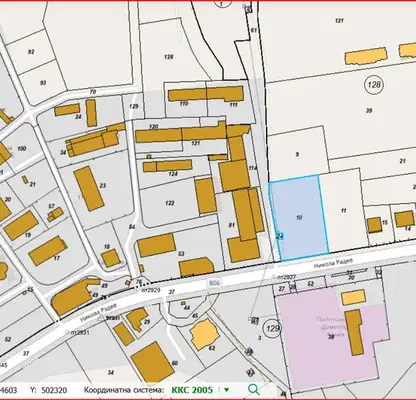Select parcel 11 next to highlighted parcel
The image size is (416, 400).
click(x=344, y=211)
